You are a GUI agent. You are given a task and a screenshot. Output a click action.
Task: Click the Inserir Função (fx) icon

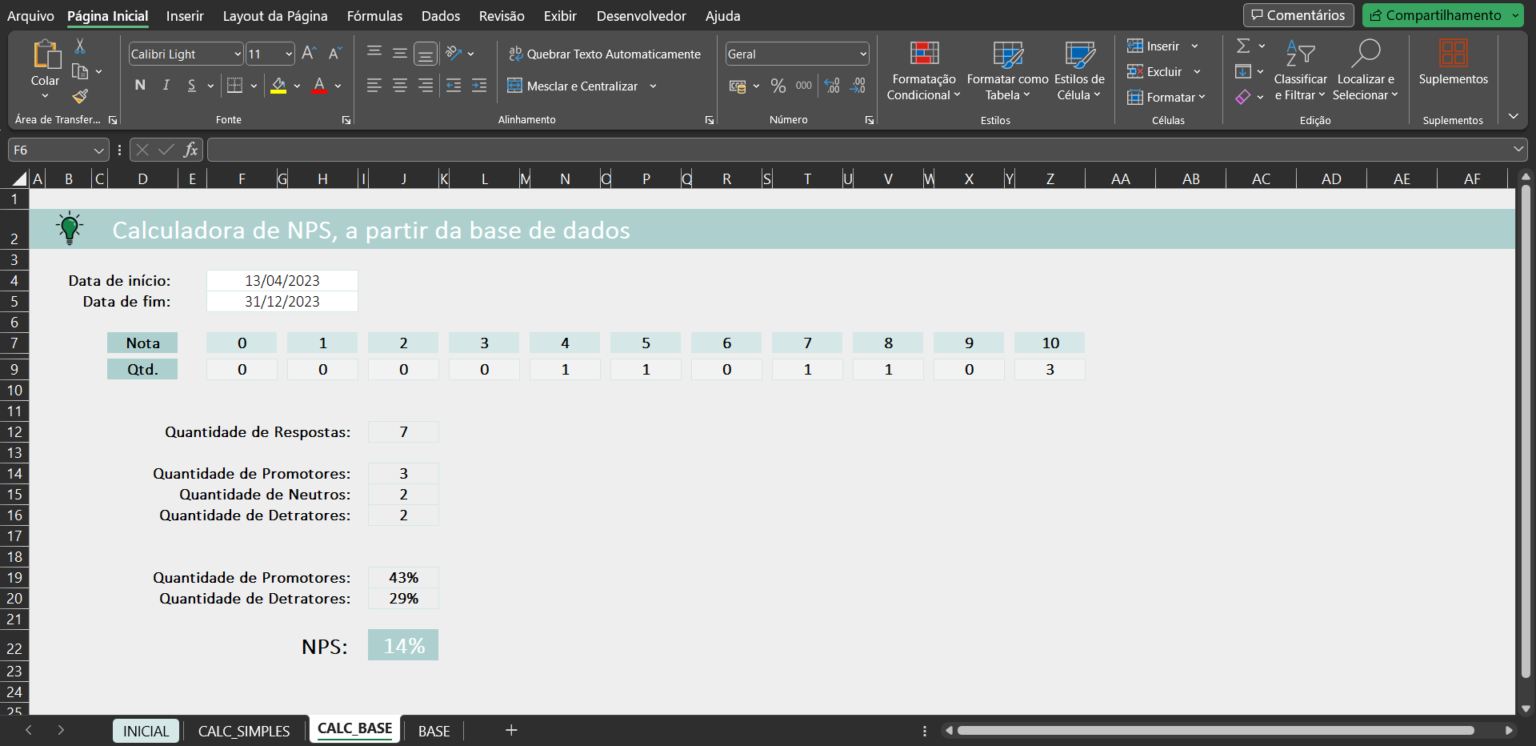pos(191,149)
